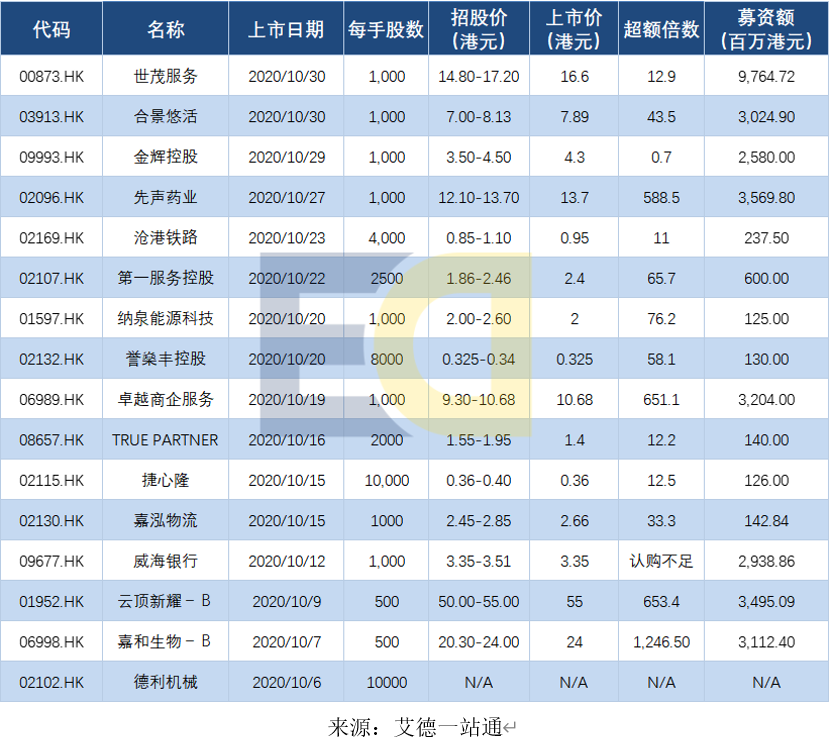Click the listing date 2020/10/6
Viewport: 831px width, 748px height.
286,682
